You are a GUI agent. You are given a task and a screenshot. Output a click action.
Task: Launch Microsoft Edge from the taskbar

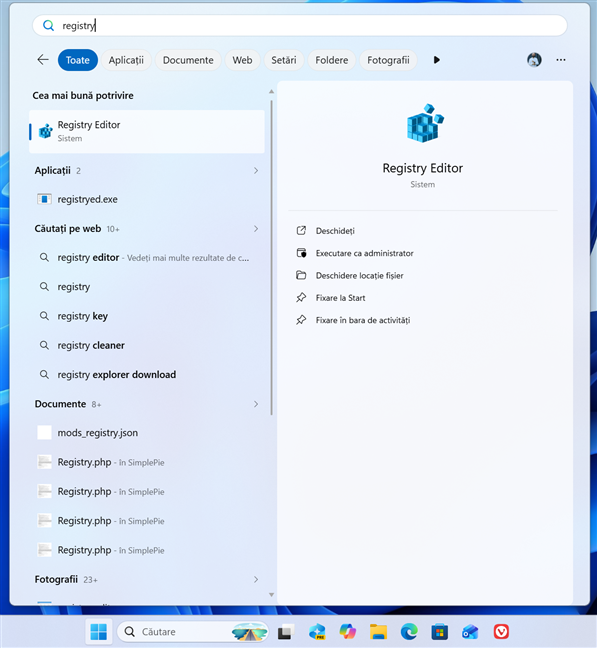click(x=409, y=631)
